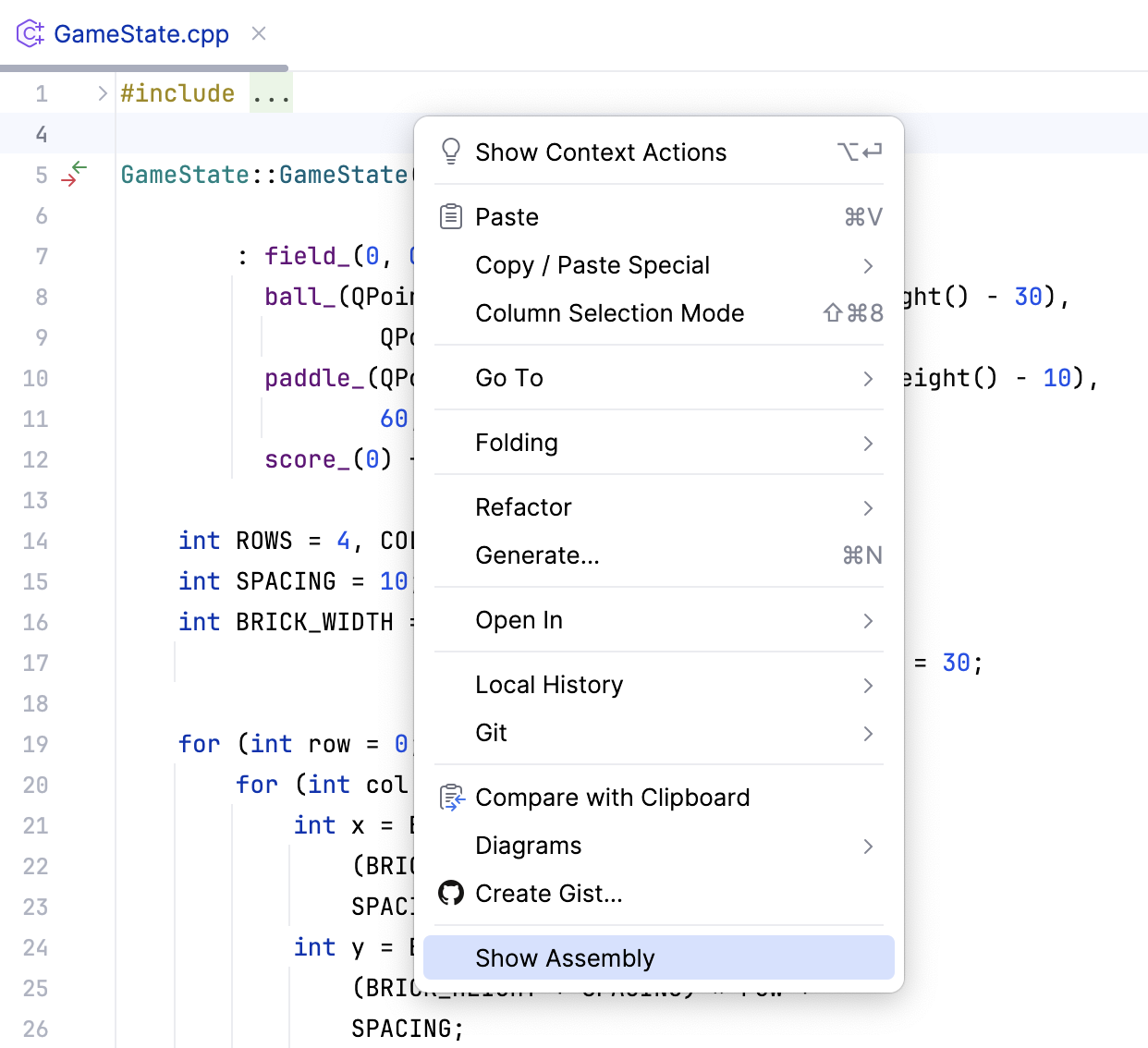Enable Column Selection Mode
The image size is (1148, 1048).
tap(609, 313)
